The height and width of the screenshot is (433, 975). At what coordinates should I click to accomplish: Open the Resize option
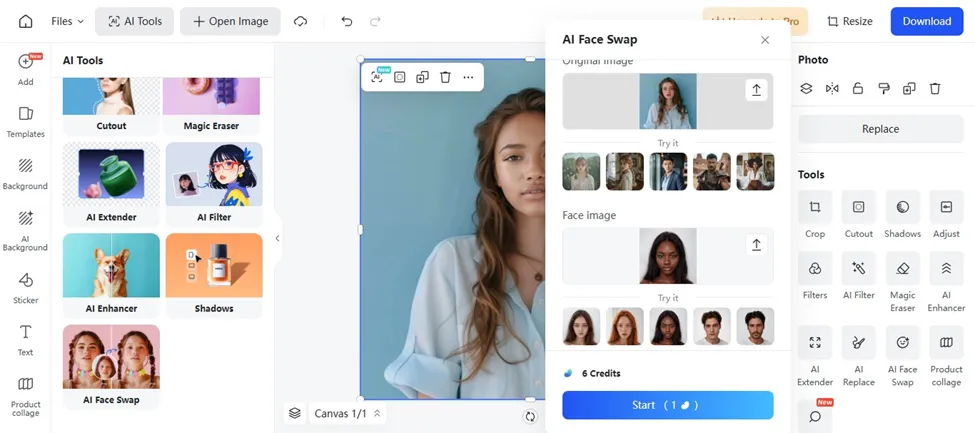coord(849,21)
